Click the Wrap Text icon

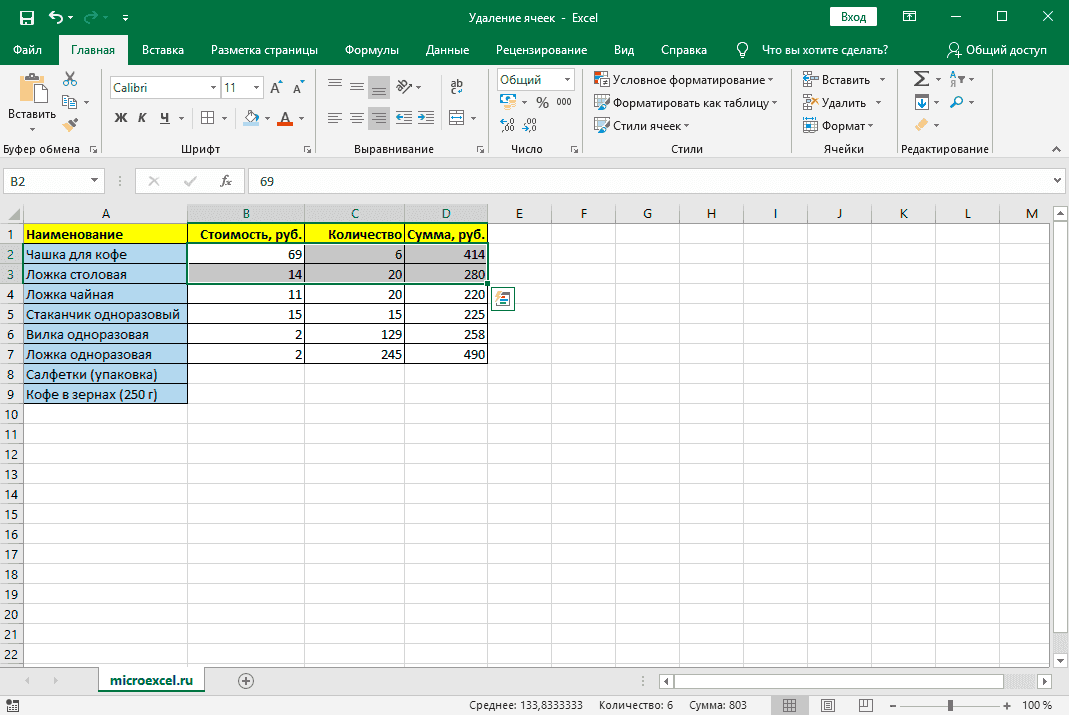tap(457, 87)
